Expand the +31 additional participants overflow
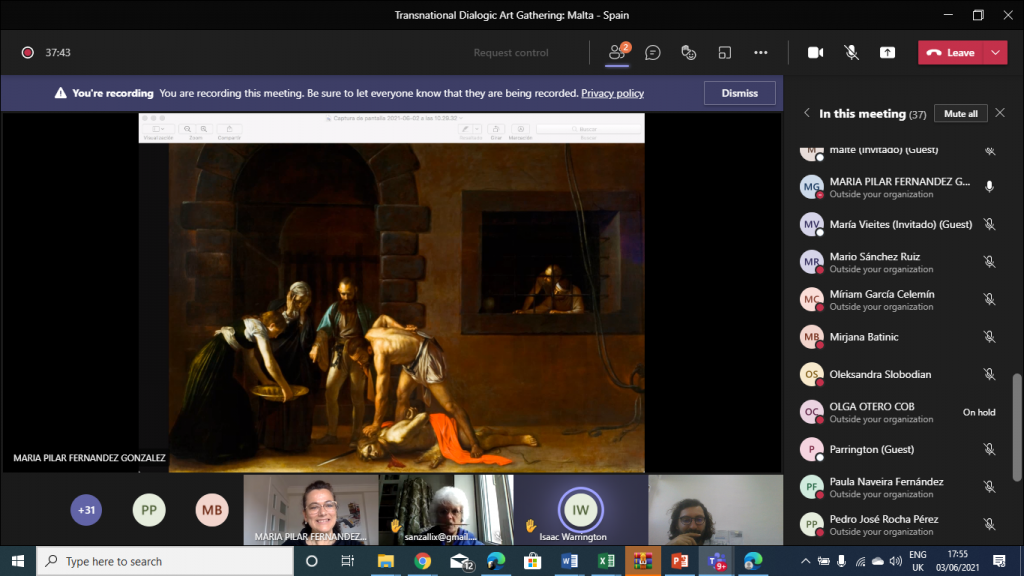 (x=86, y=510)
